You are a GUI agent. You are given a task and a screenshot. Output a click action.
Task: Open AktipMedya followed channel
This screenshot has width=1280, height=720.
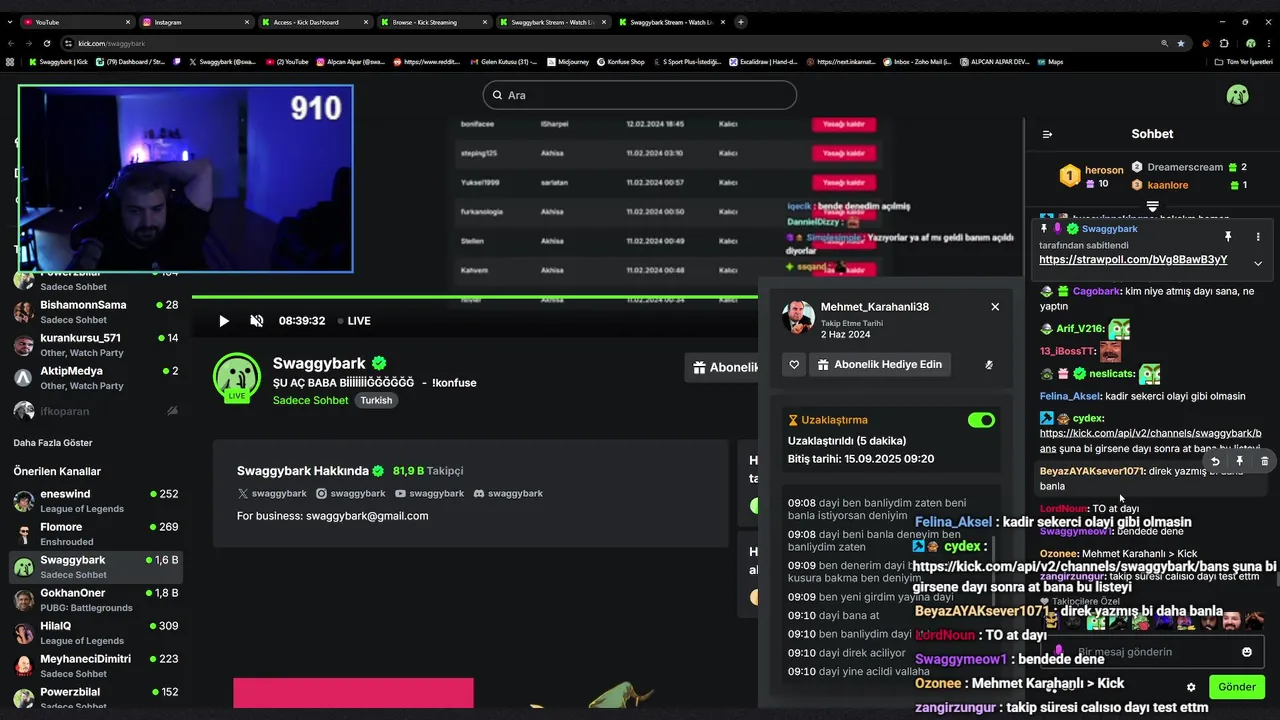pos(95,378)
